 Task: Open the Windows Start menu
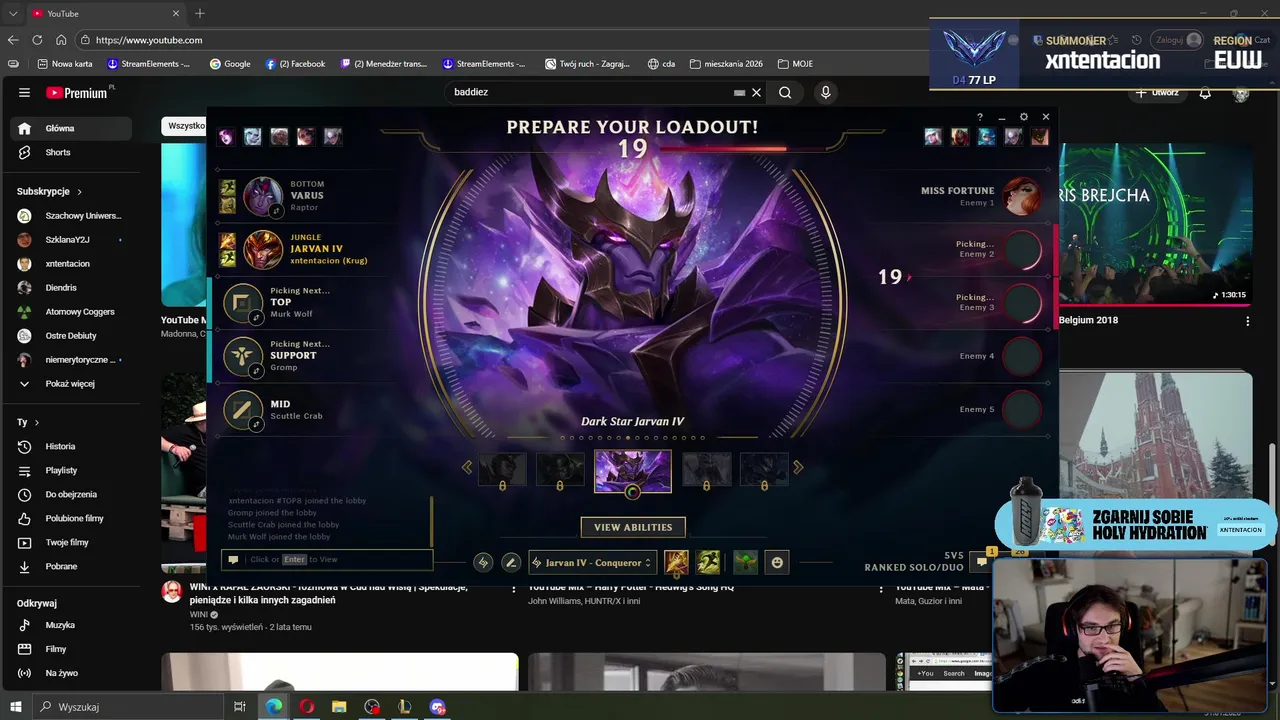(x=15, y=707)
